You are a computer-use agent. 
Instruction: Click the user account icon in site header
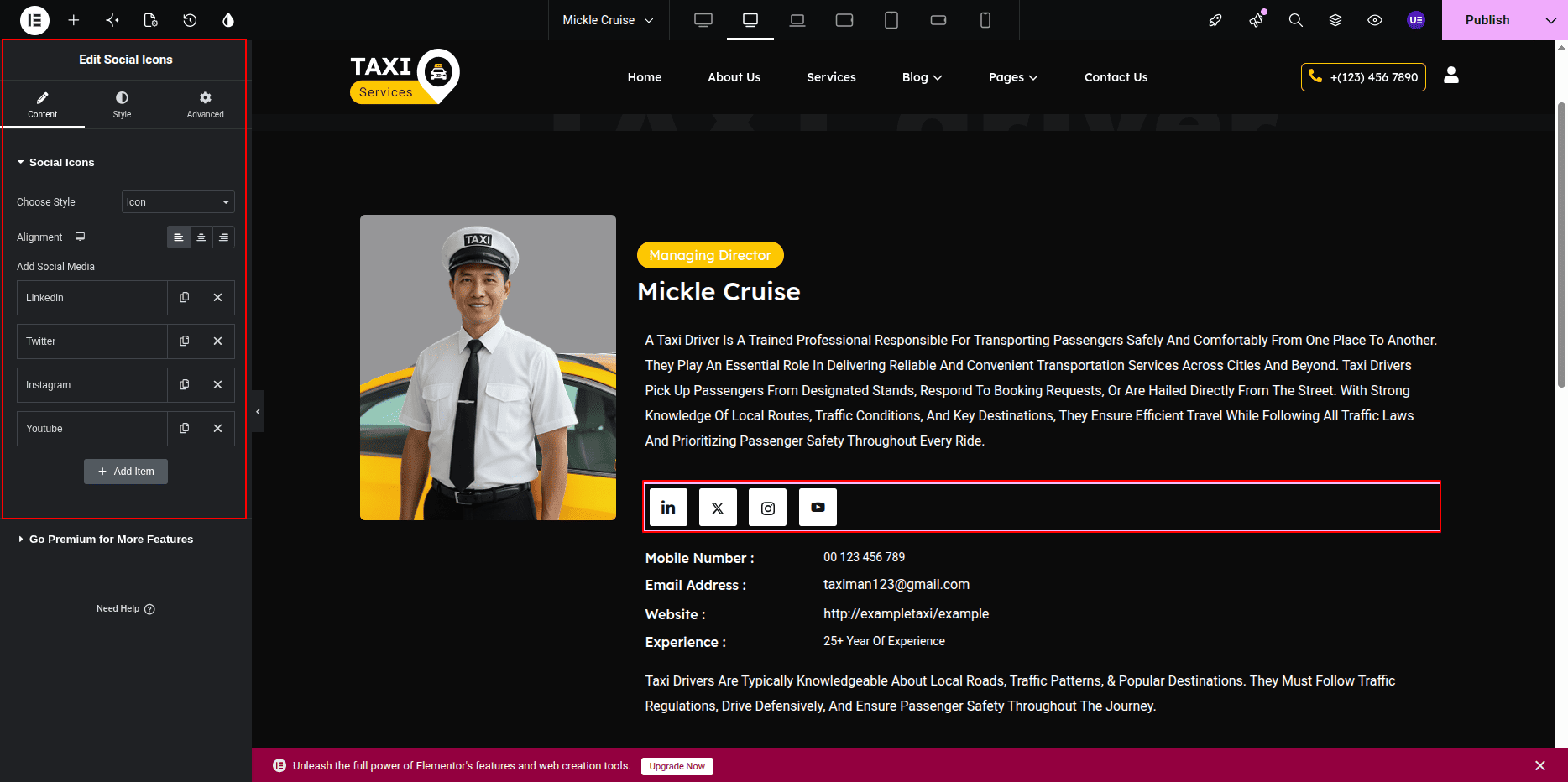(x=1451, y=76)
